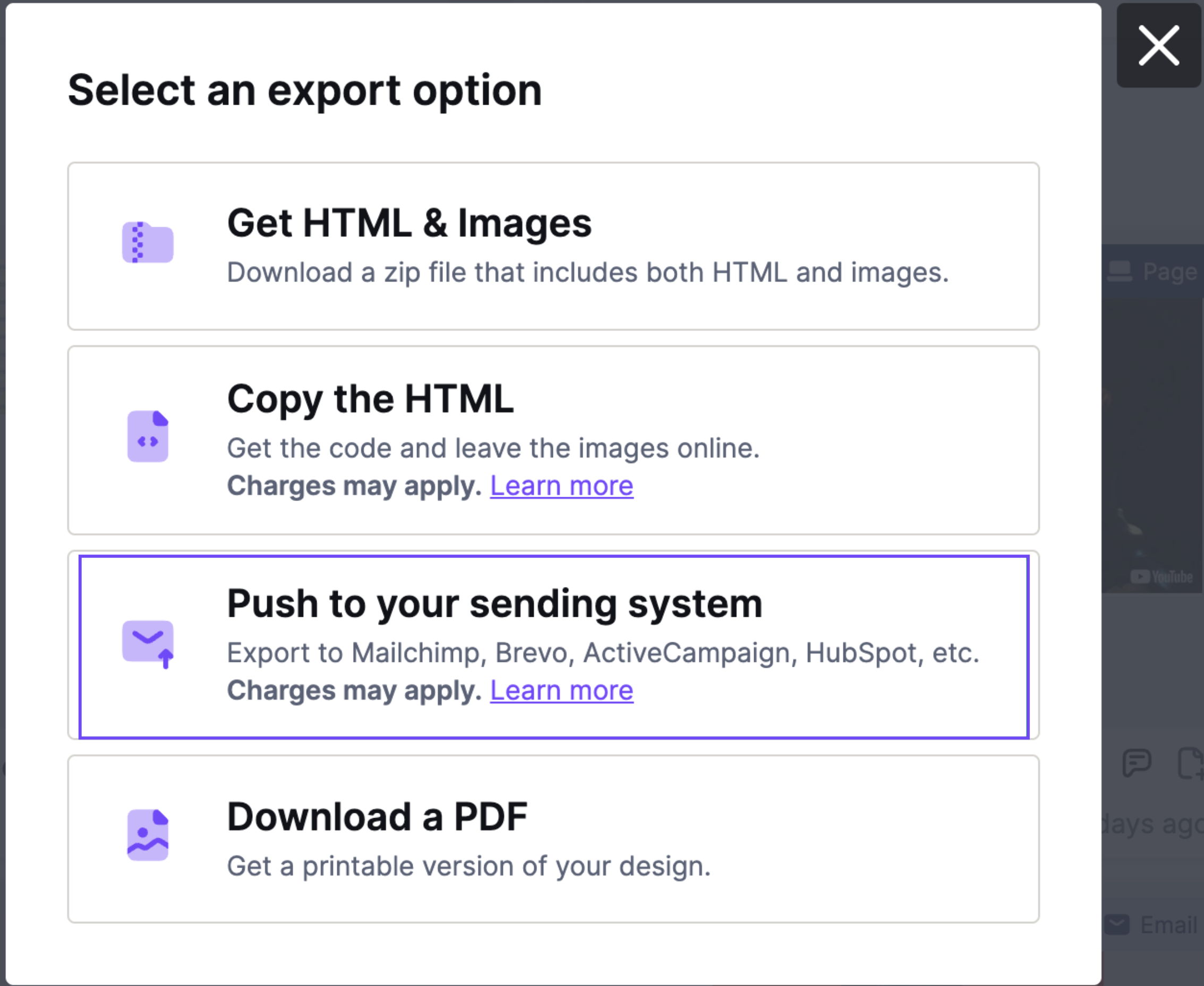Screen dimensions: 1204x986
Task: Click 'Get a printable version of your design.'
Action: (x=469, y=866)
